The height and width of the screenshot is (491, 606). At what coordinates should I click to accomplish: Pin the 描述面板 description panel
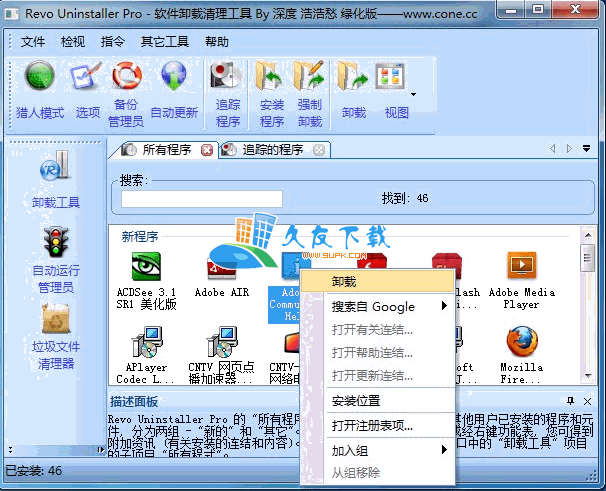(570, 401)
